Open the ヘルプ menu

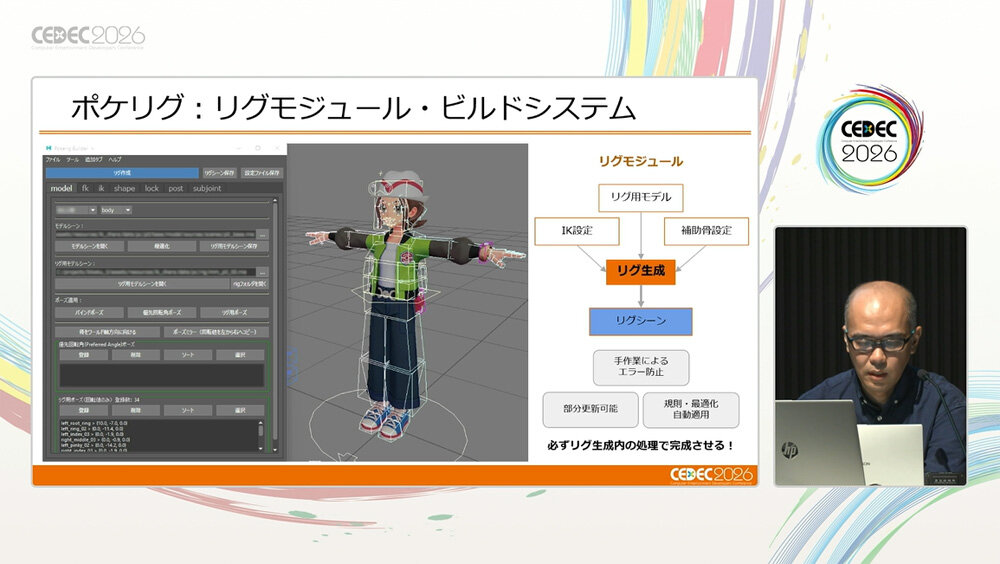click(x=115, y=160)
